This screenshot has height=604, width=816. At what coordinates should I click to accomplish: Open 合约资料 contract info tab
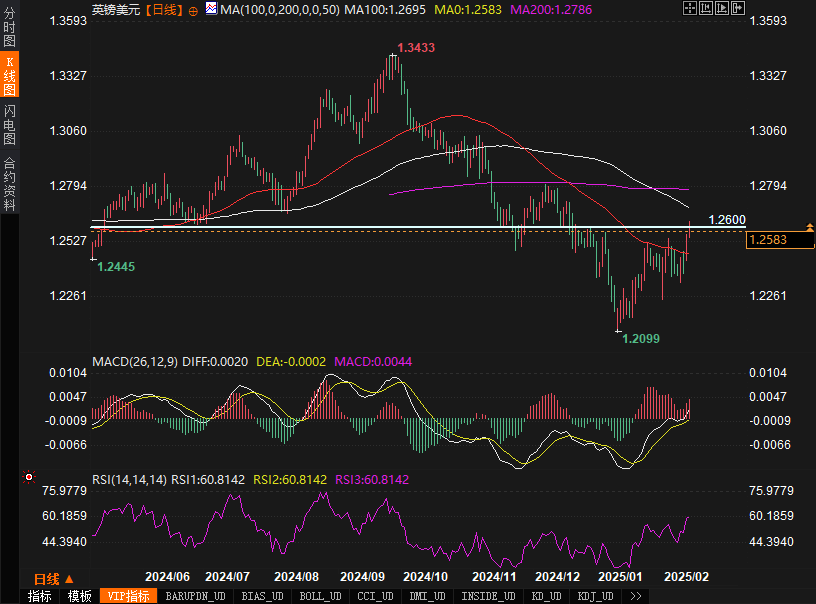click(9, 184)
